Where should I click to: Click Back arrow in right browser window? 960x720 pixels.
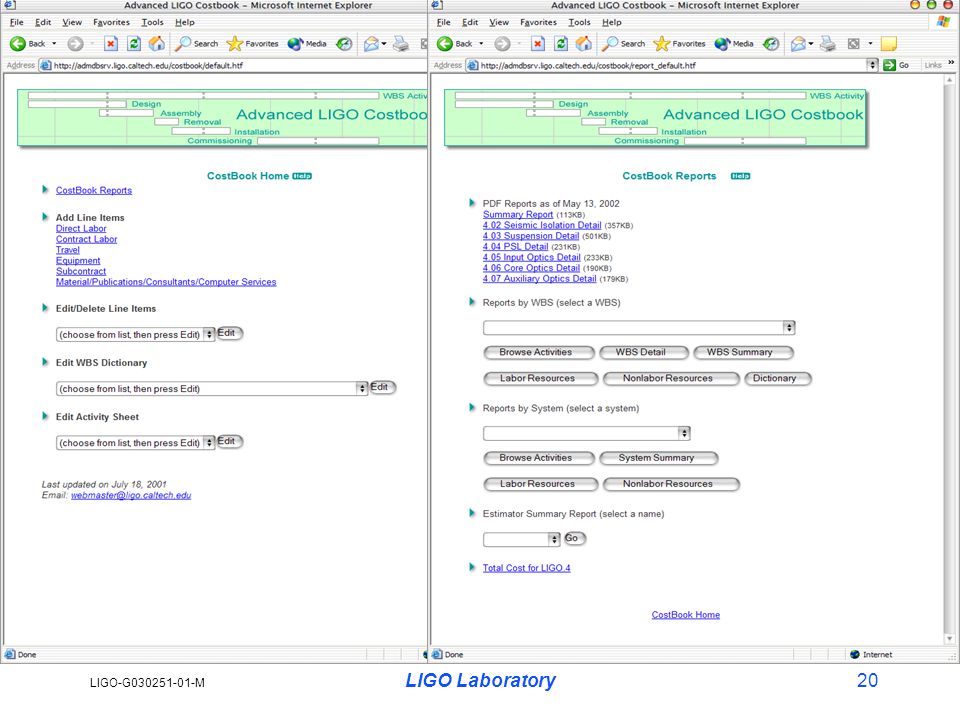point(445,43)
